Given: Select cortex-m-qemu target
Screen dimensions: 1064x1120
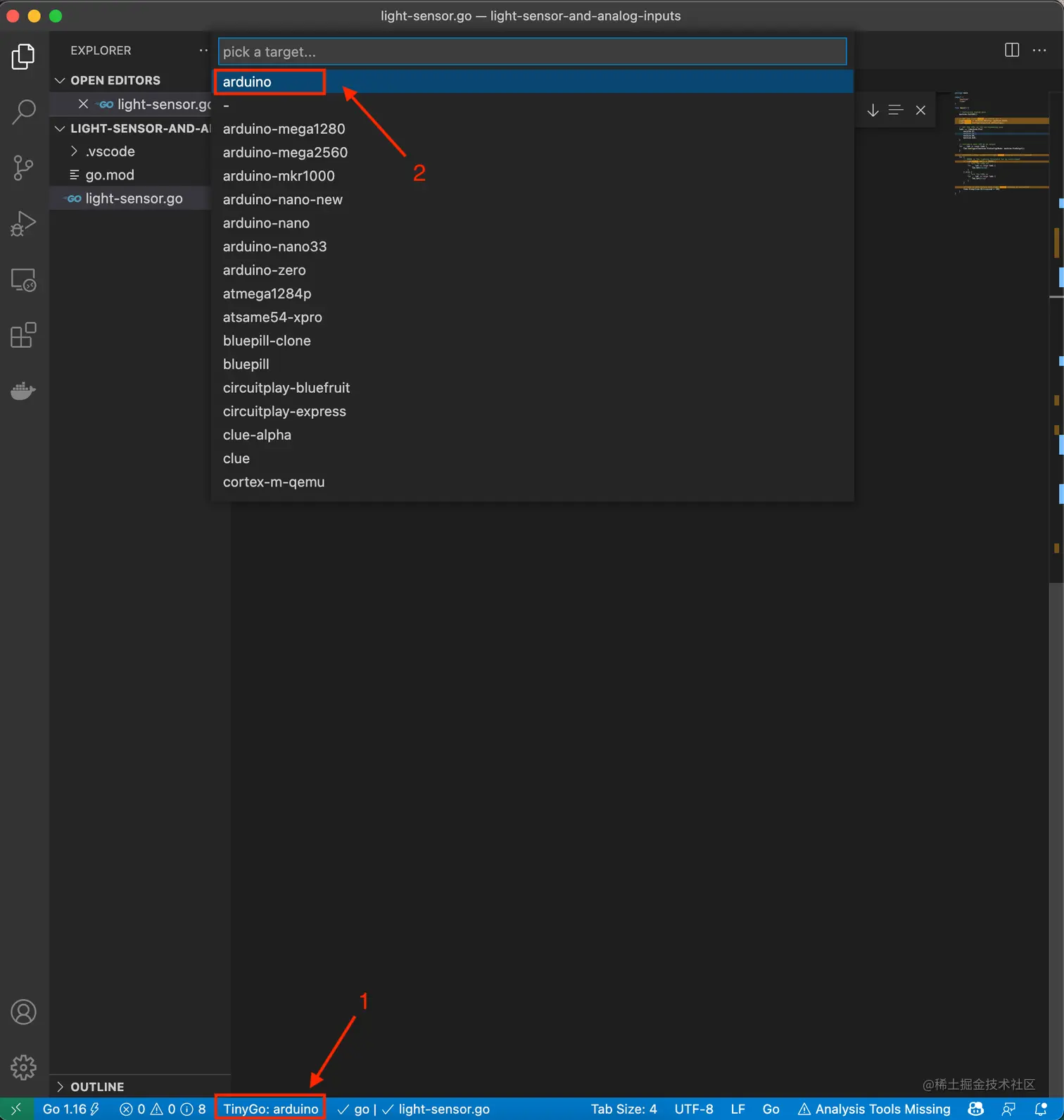Looking at the screenshot, I should point(533,482).
